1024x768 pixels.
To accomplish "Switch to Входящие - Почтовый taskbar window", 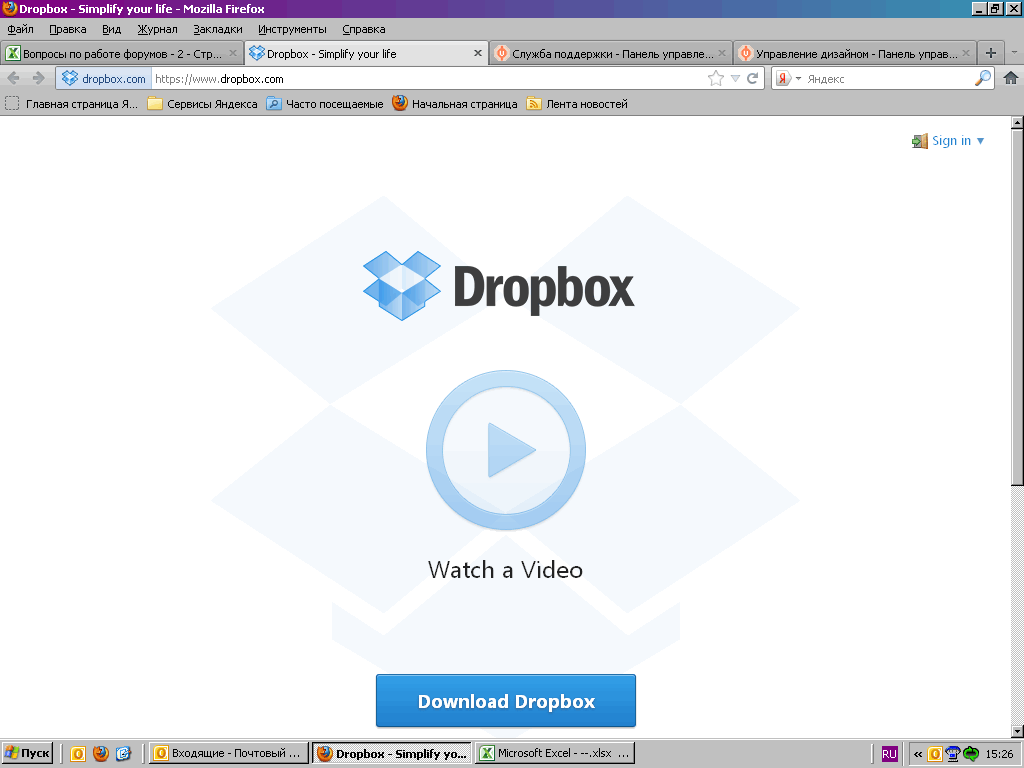I will click(227, 754).
